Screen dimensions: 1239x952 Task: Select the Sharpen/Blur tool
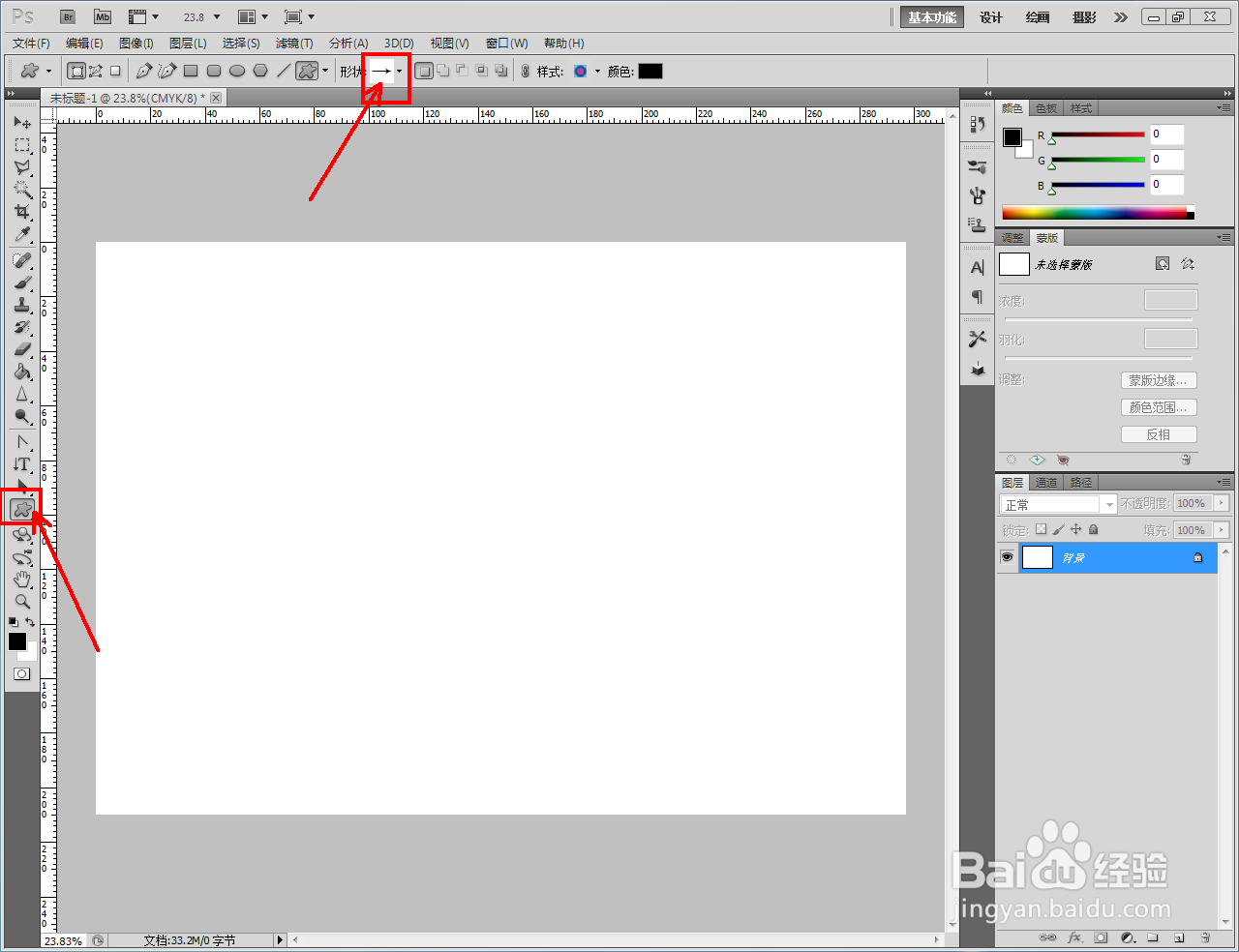[22, 394]
